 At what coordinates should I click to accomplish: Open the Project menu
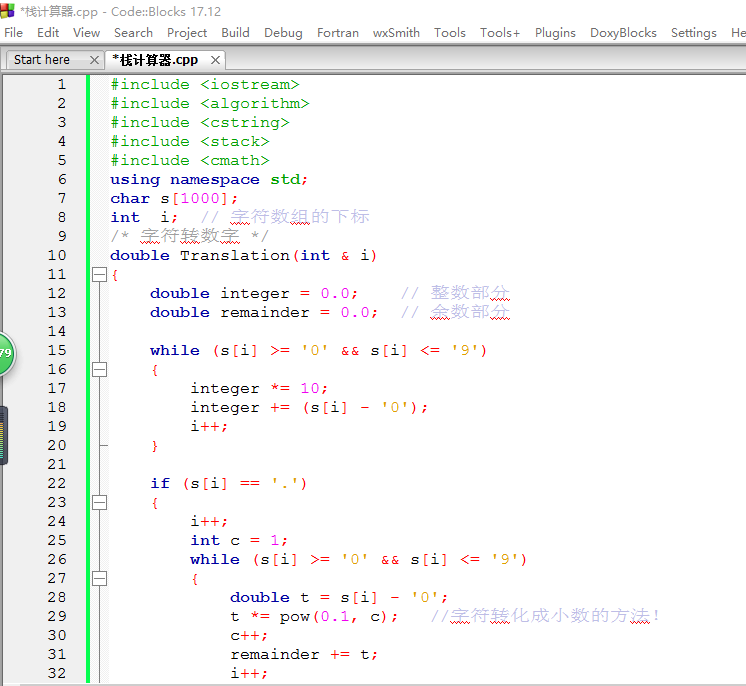point(187,33)
